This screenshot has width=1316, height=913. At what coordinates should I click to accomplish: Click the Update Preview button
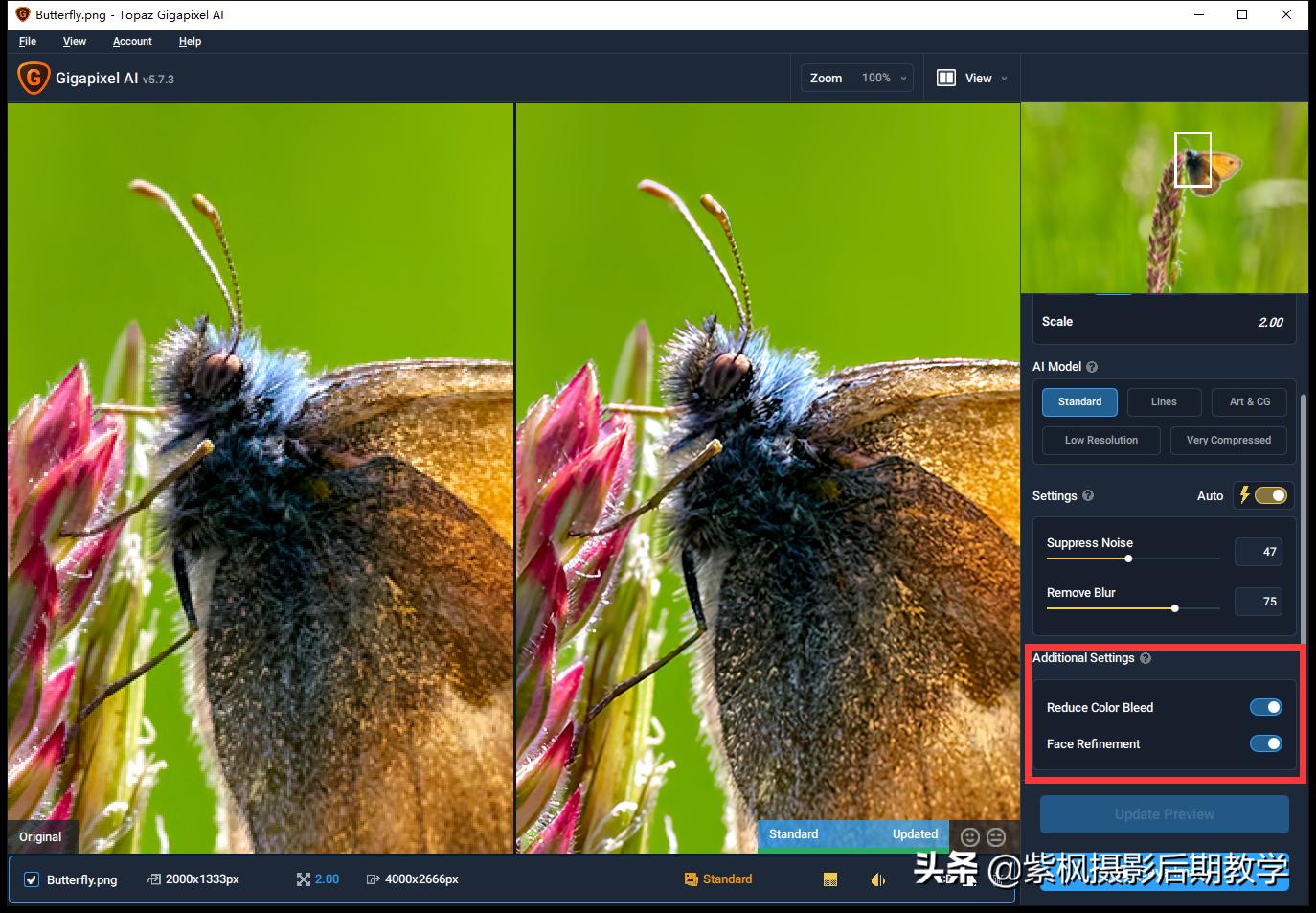pos(1164,813)
